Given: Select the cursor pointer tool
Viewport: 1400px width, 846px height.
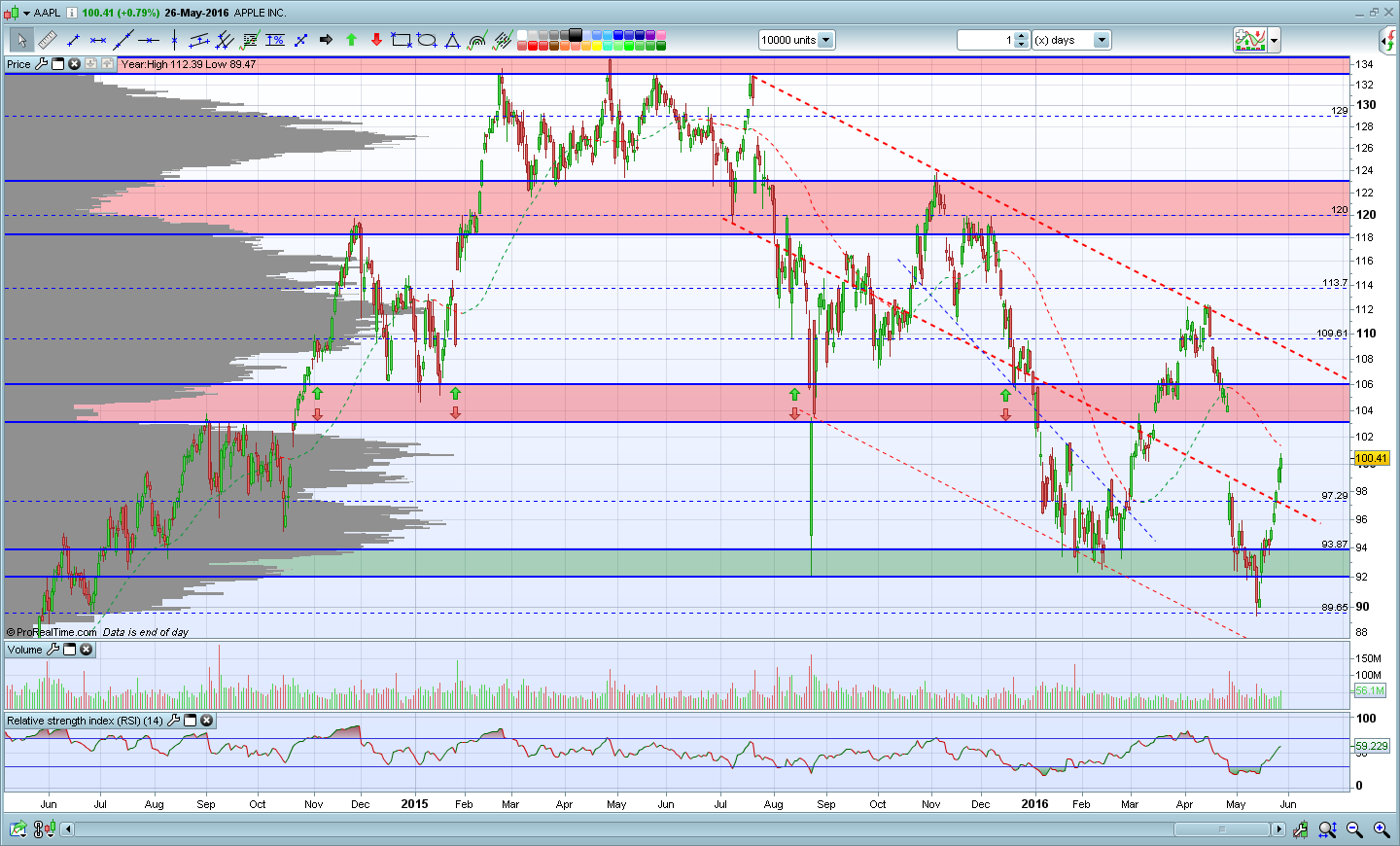Looking at the screenshot, I should tap(21, 40).
